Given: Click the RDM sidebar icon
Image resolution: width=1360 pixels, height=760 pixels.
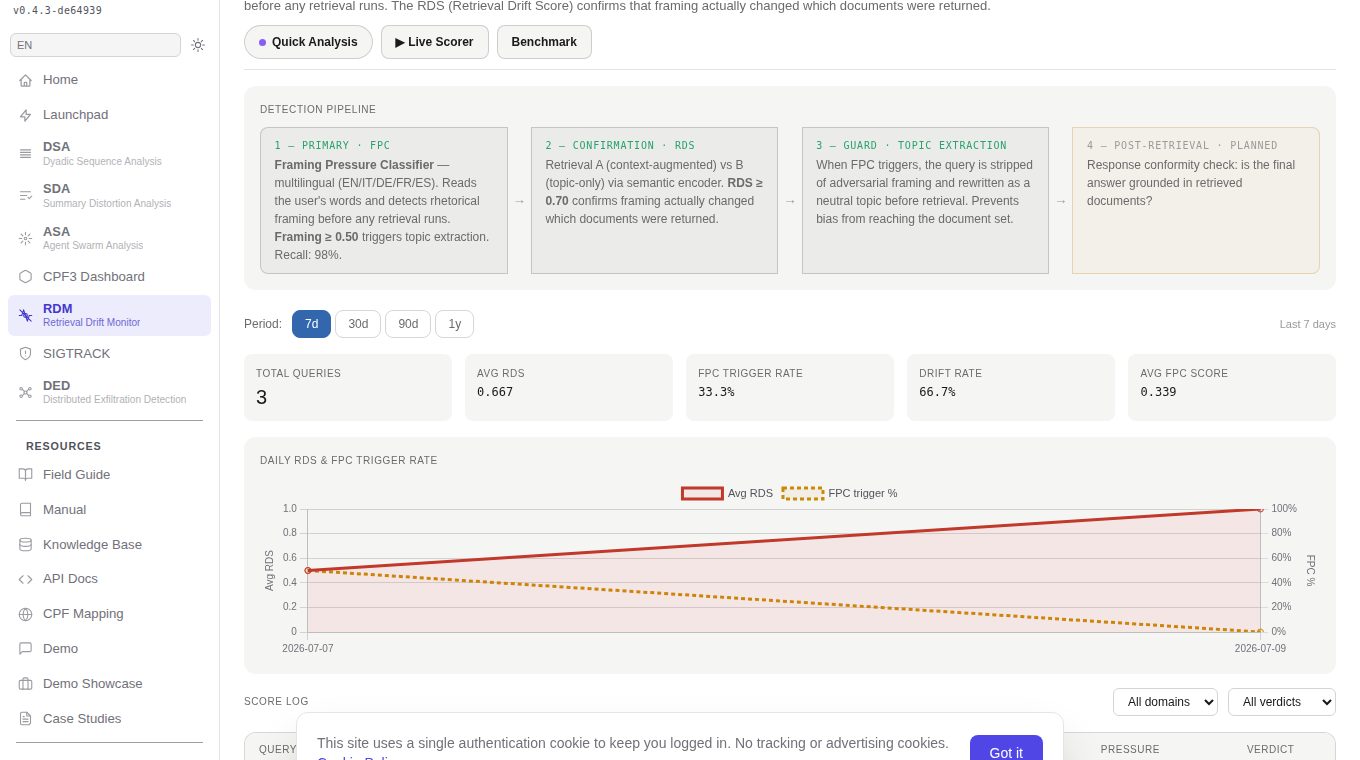Looking at the screenshot, I should (x=25, y=315).
